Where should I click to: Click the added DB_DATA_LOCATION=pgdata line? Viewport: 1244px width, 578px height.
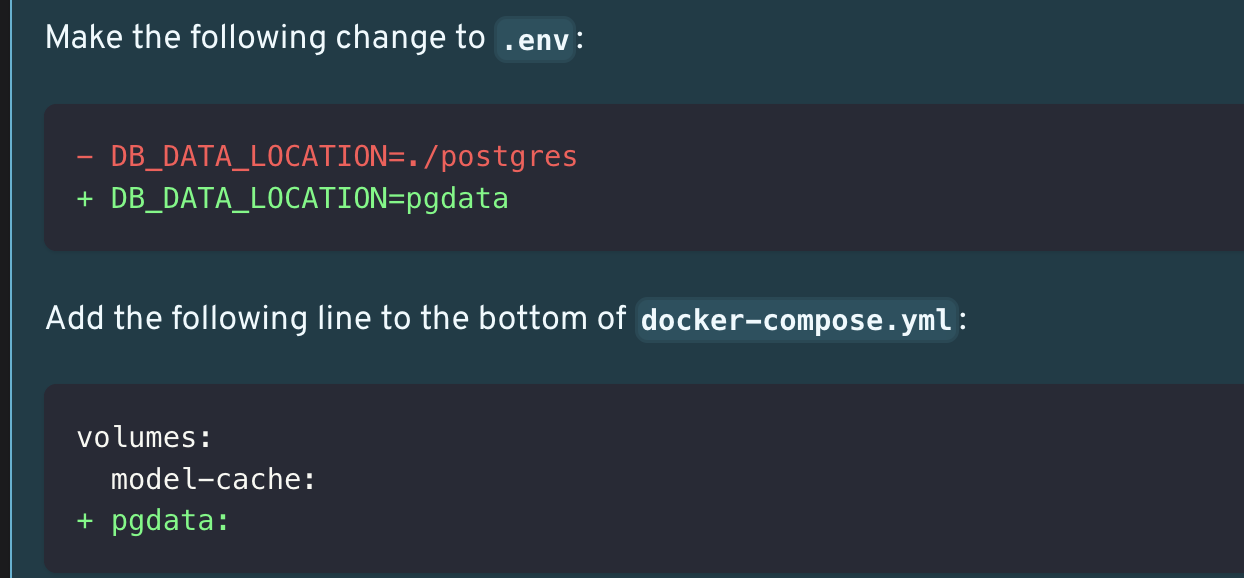[293, 198]
